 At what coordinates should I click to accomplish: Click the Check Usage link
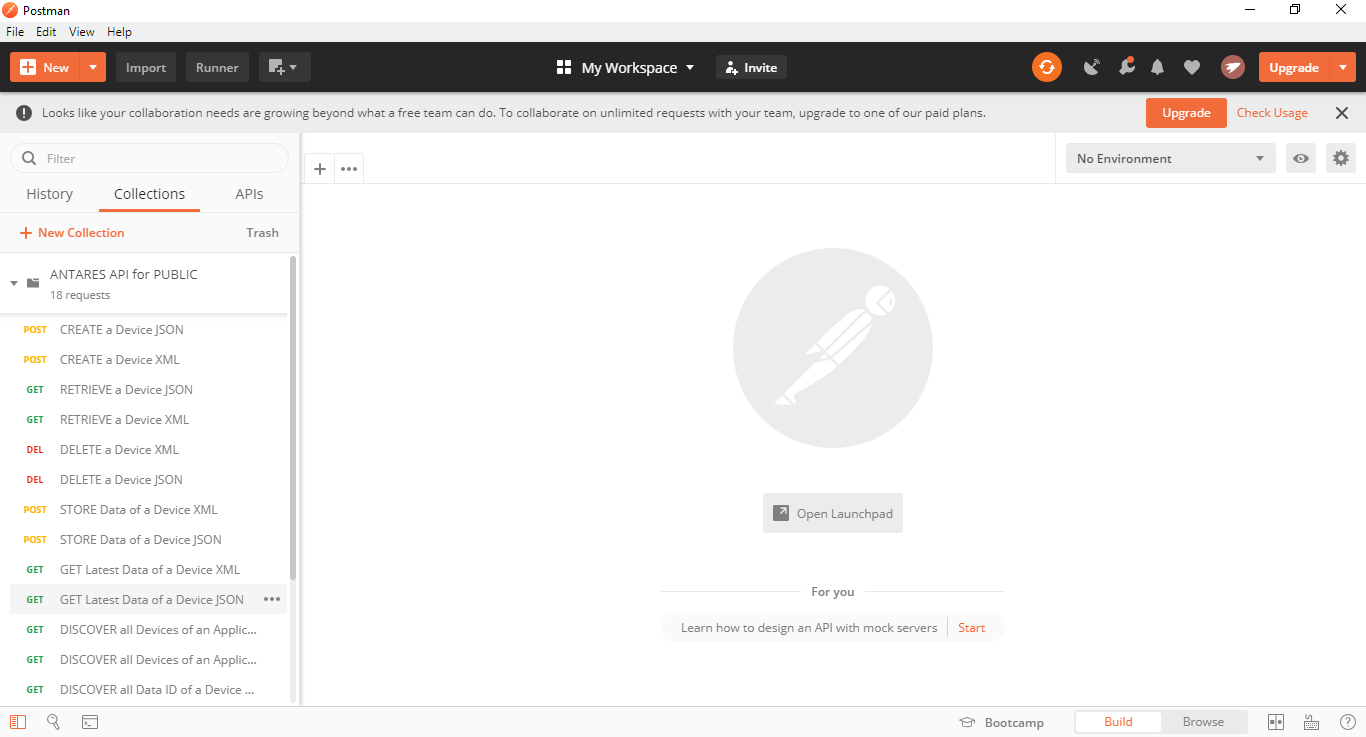tap(1272, 113)
